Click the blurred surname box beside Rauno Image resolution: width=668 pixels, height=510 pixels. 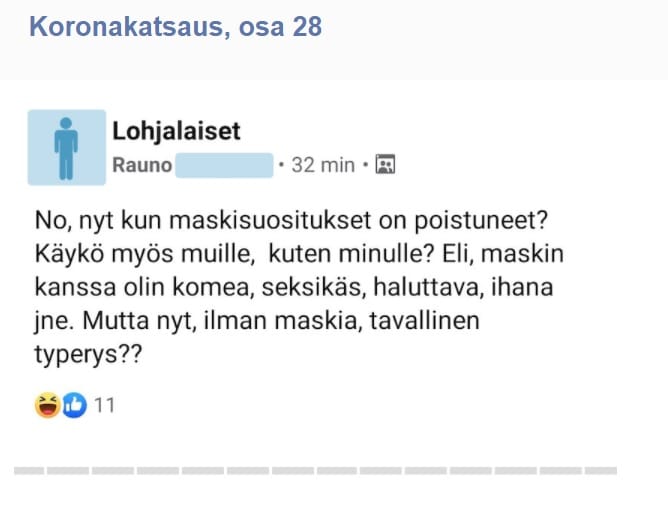(x=224, y=165)
